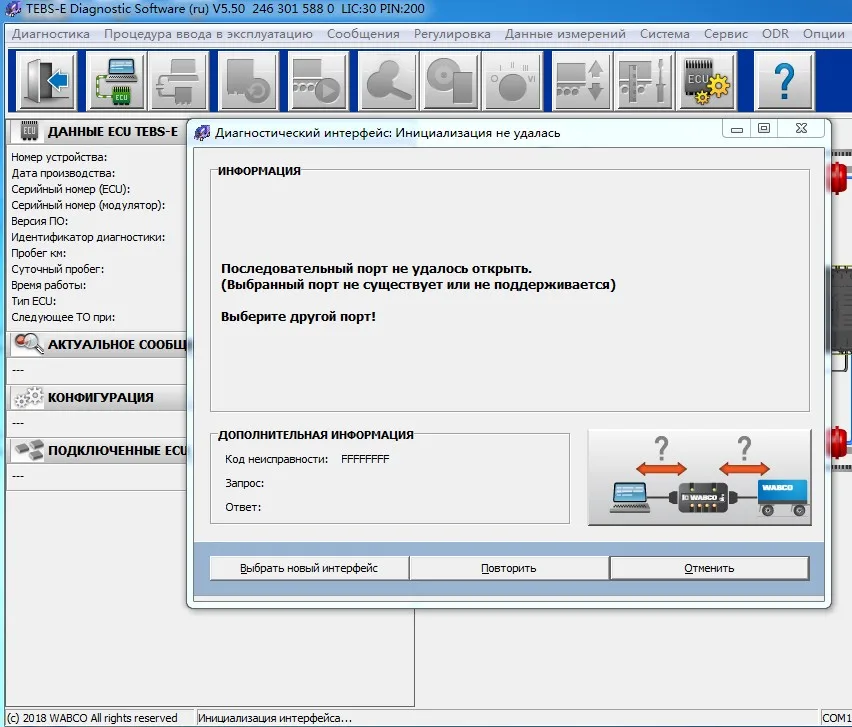Start diagnostics with laptop-ECU connection icon
852x727 pixels.
pyautogui.click(x=111, y=80)
